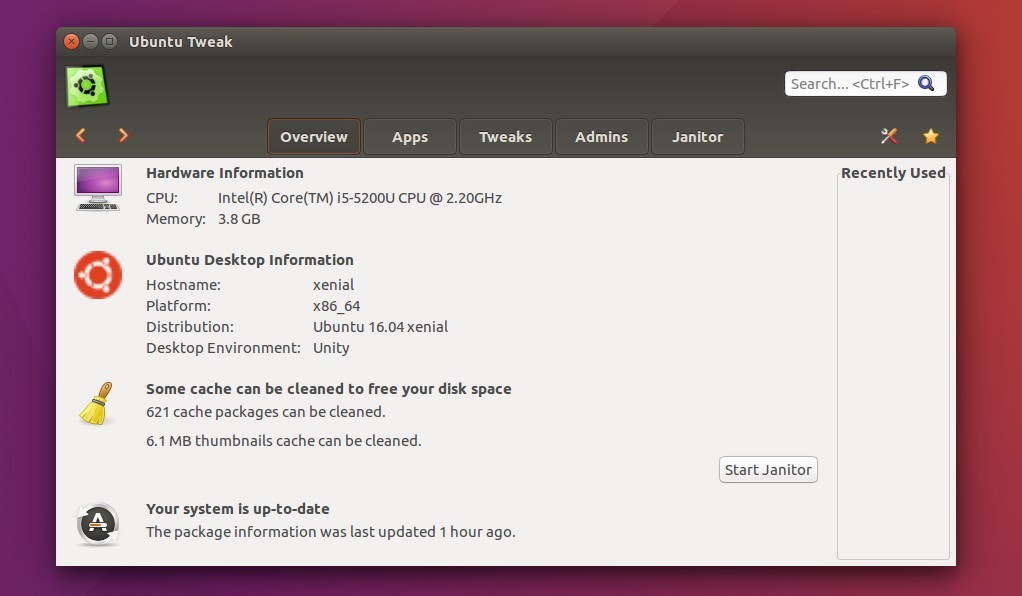Image resolution: width=1022 pixels, height=596 pixels.
Task: Click '6.1 MB thumbnails cache can be cleaned.'
Action: tap(284, 441)
